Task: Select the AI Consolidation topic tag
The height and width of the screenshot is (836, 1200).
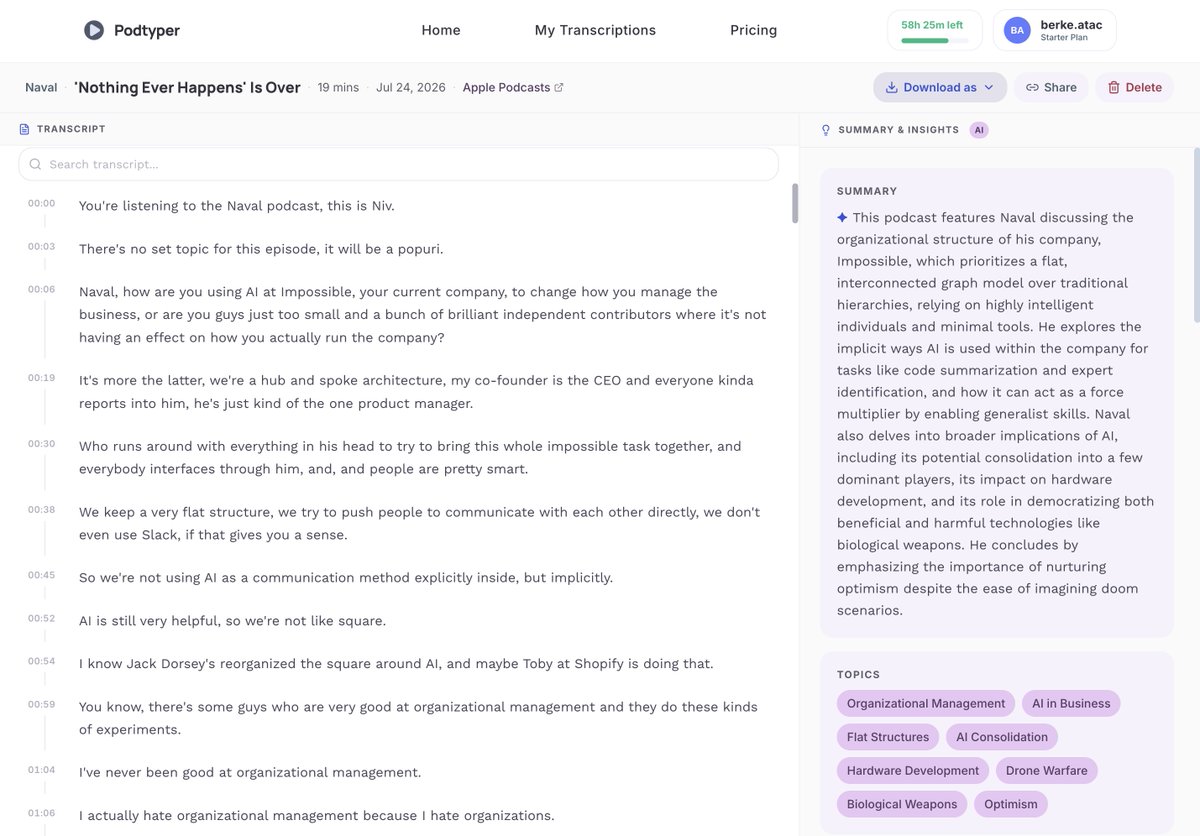Action: [x=1002, y=737]
